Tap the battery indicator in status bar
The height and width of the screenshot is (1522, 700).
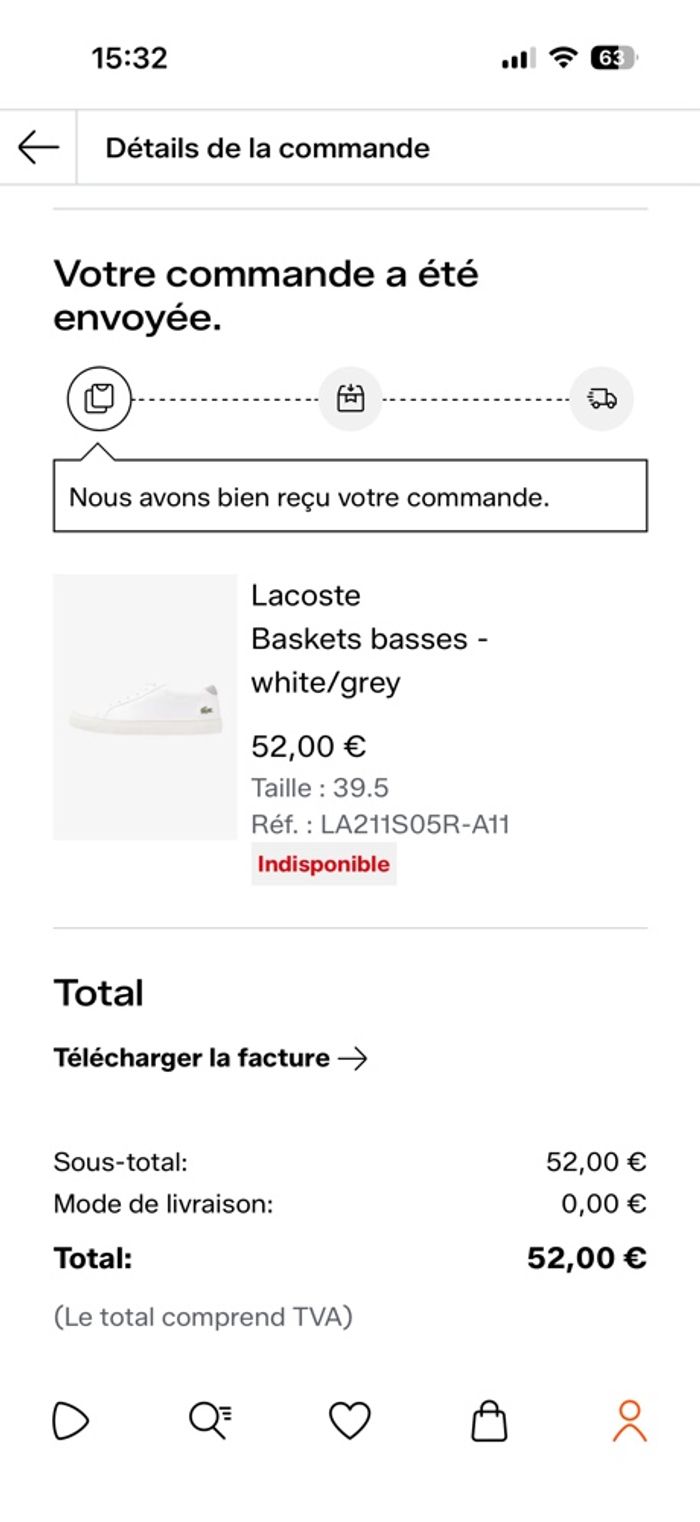click(x=613, y=59)
